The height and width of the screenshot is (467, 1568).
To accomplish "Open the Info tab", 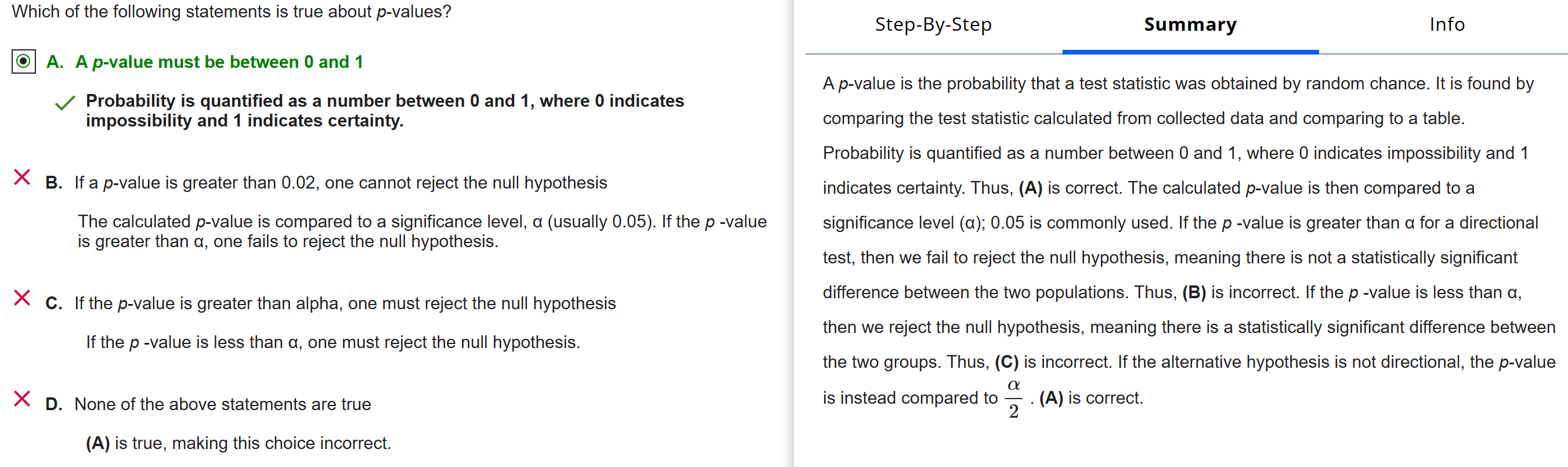I will click(x=1447, y=24).
